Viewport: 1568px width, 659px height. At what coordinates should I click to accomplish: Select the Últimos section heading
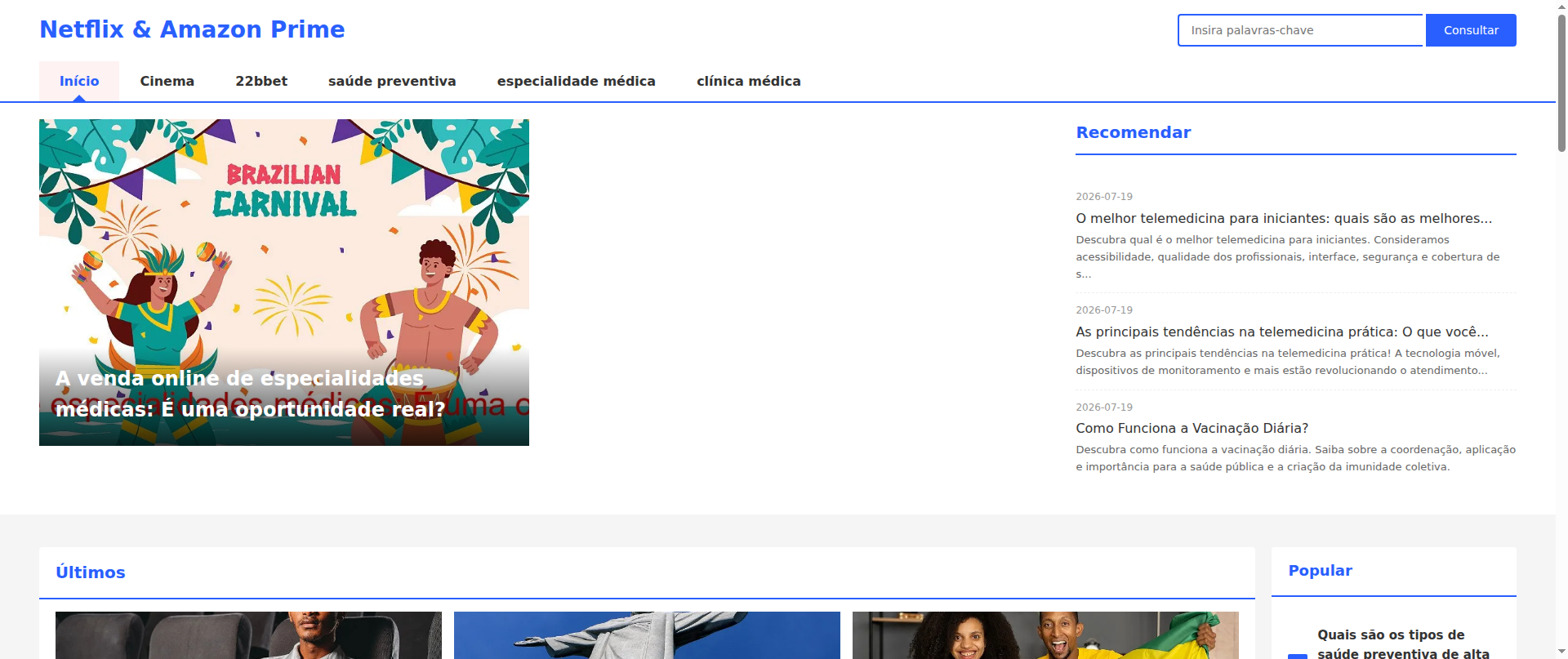[91, 572]
